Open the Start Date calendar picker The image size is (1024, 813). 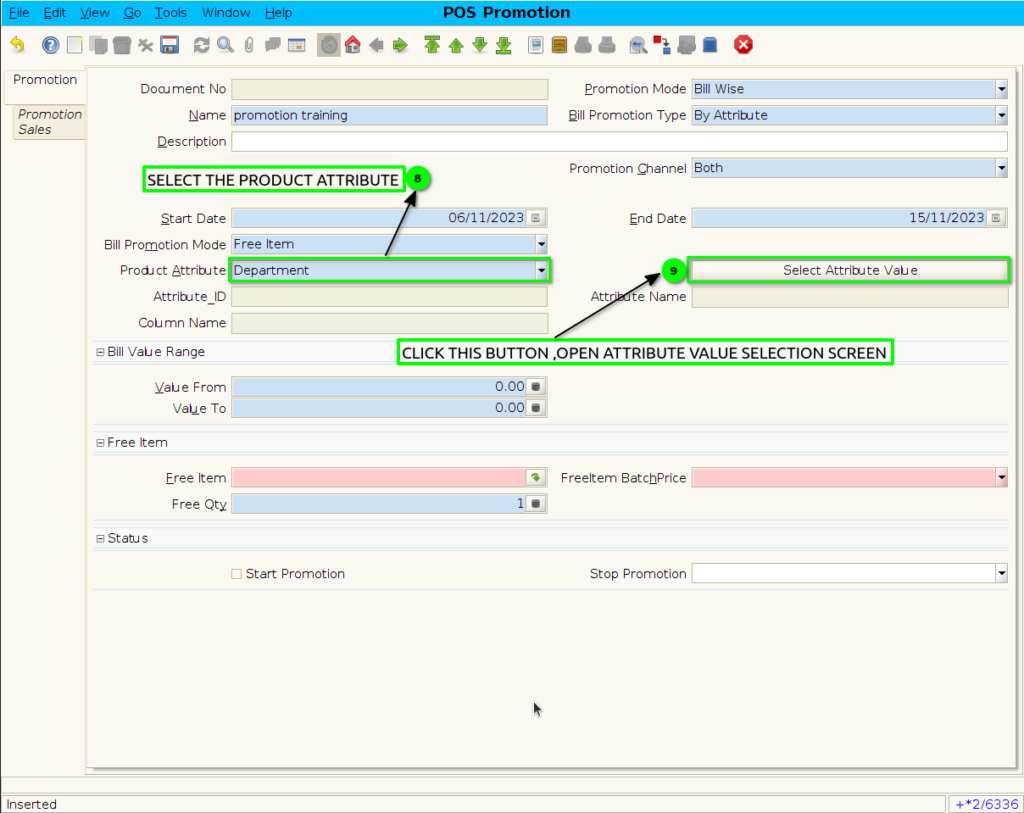pos(536,218)
